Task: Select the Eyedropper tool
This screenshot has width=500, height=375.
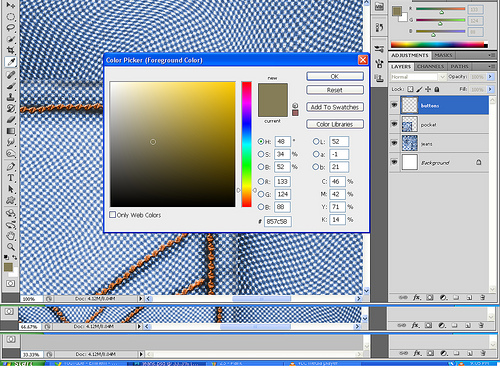Action: (11, 62)
